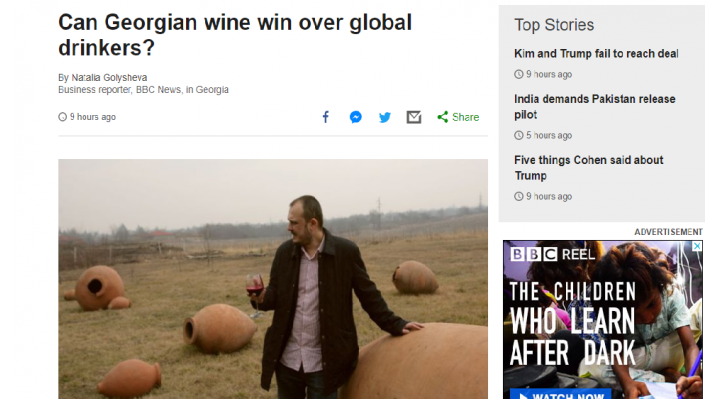
Task: Click the Georgian wine article photo
Action: (273, 279)
